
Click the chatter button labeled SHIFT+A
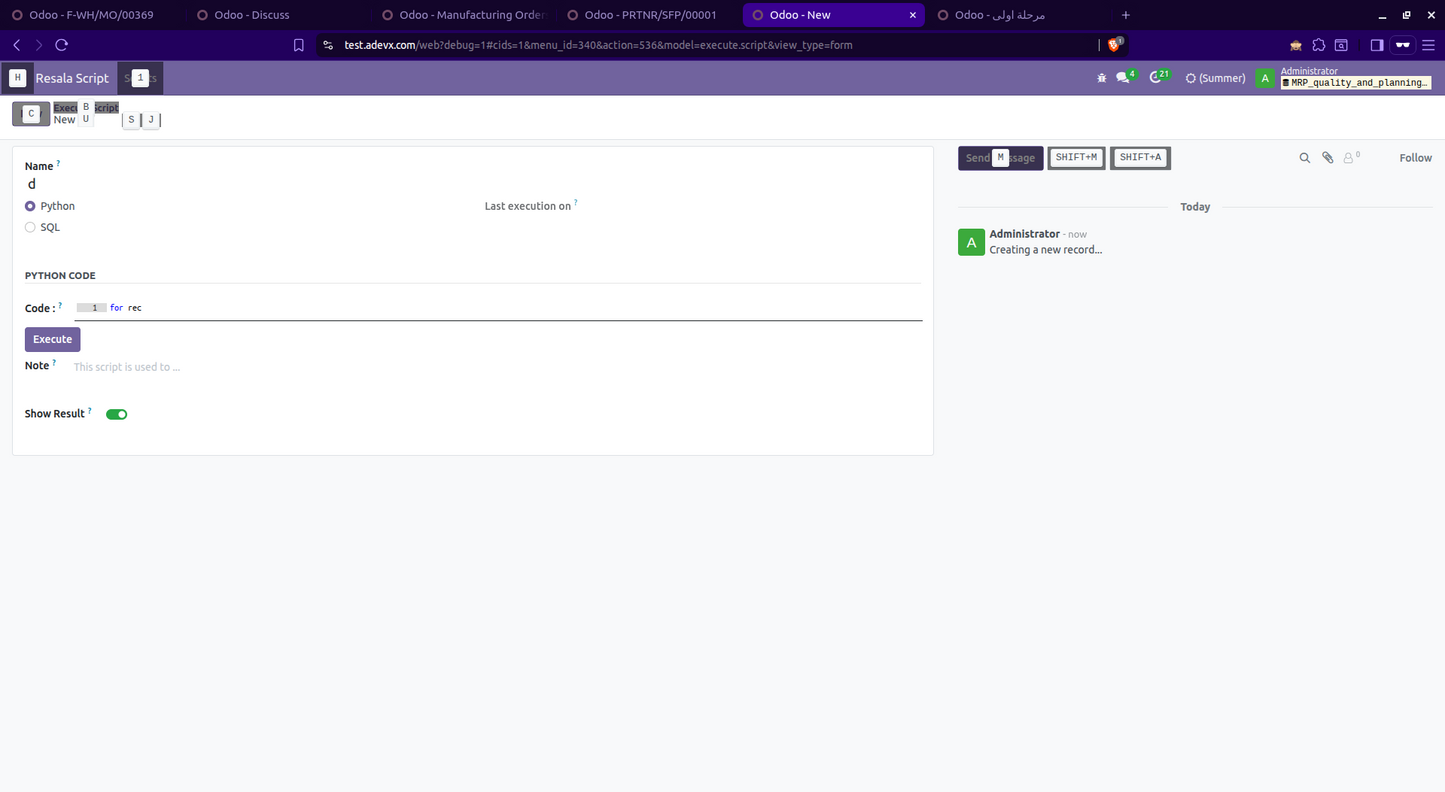tap(1140, 158)
